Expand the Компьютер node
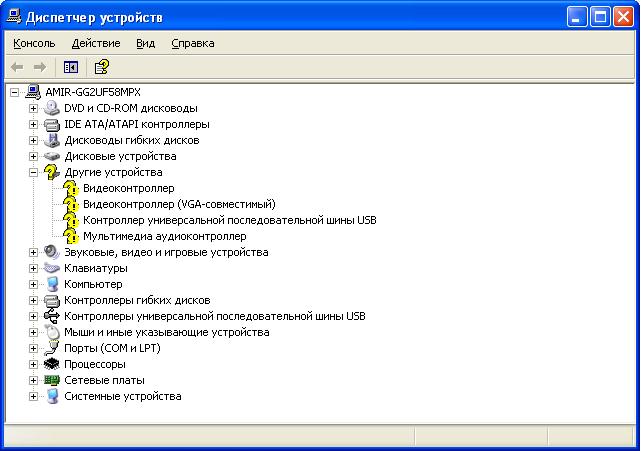The width and height of the screenshot is (644, 451). (x=33, y=284)
